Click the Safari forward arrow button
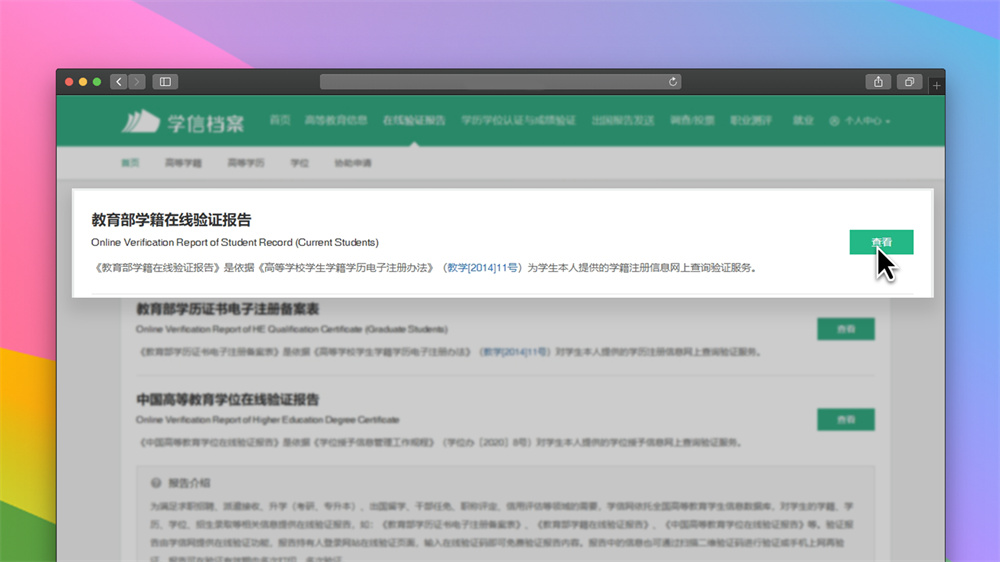This screenshot has width=1000, height=562. 137,81
